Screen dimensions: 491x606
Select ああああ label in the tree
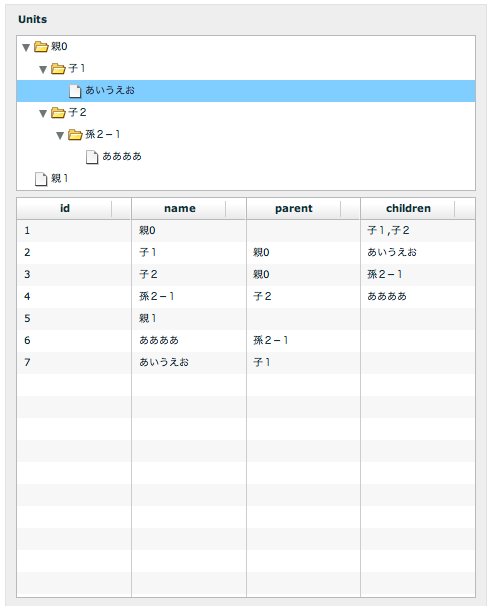(x=122, y=157)
